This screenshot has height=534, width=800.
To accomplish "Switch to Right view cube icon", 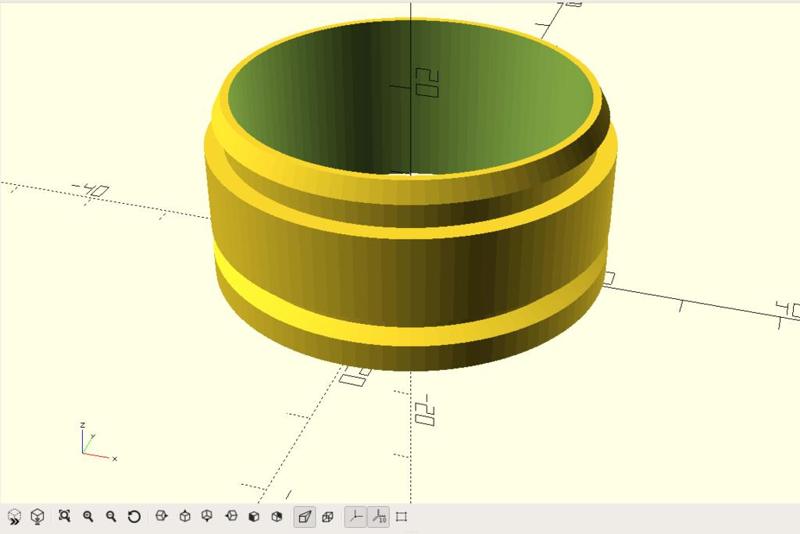I will click(x=161, y=516).
